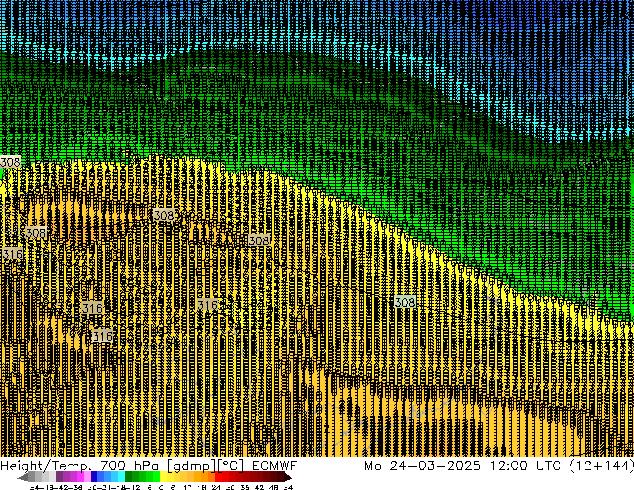Viewport: 634px width, 490px height.
Task: Pick the cyan swatch in the temperature legend
Action: 121,477
